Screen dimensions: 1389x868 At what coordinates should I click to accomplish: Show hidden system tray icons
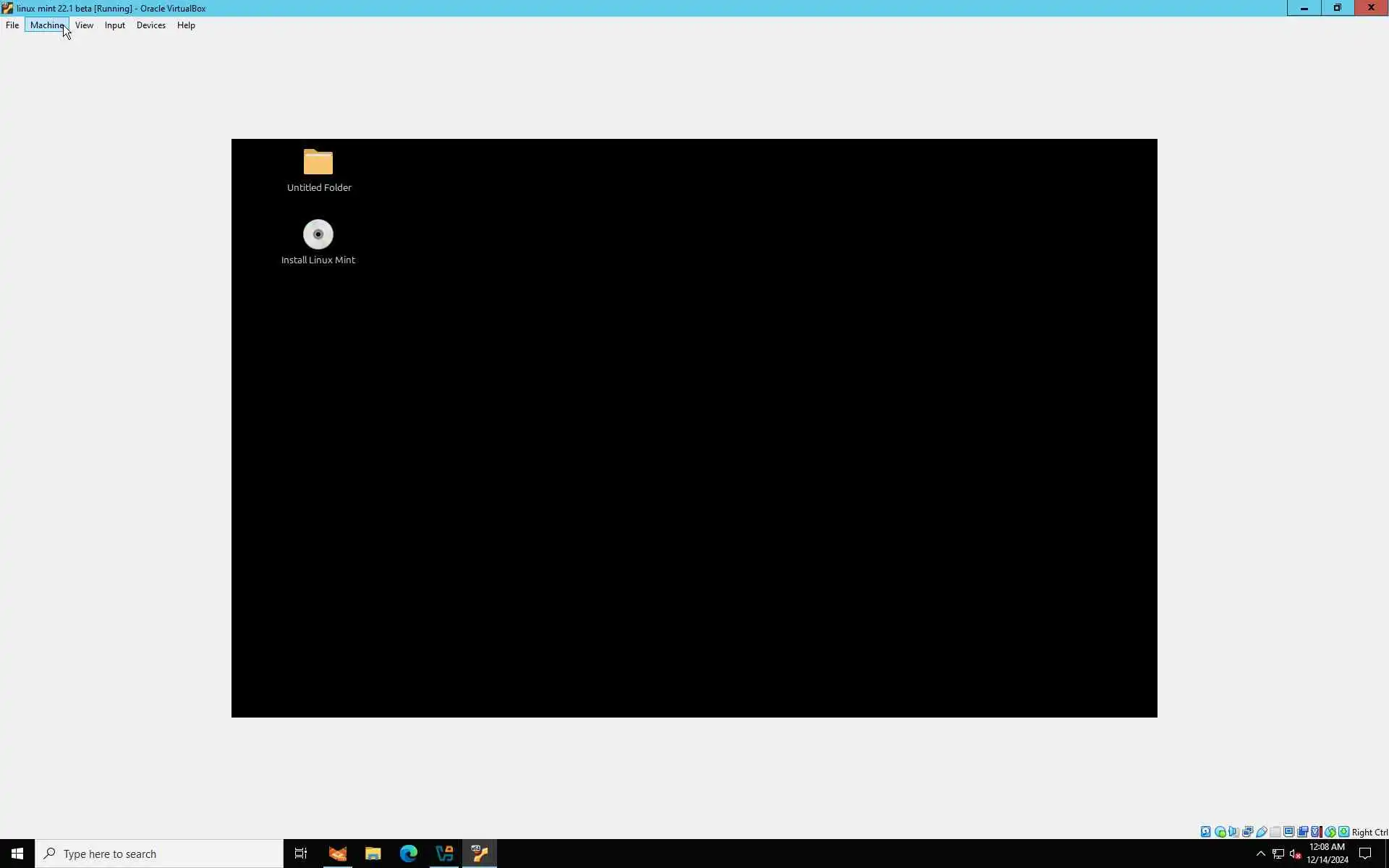1260,854
